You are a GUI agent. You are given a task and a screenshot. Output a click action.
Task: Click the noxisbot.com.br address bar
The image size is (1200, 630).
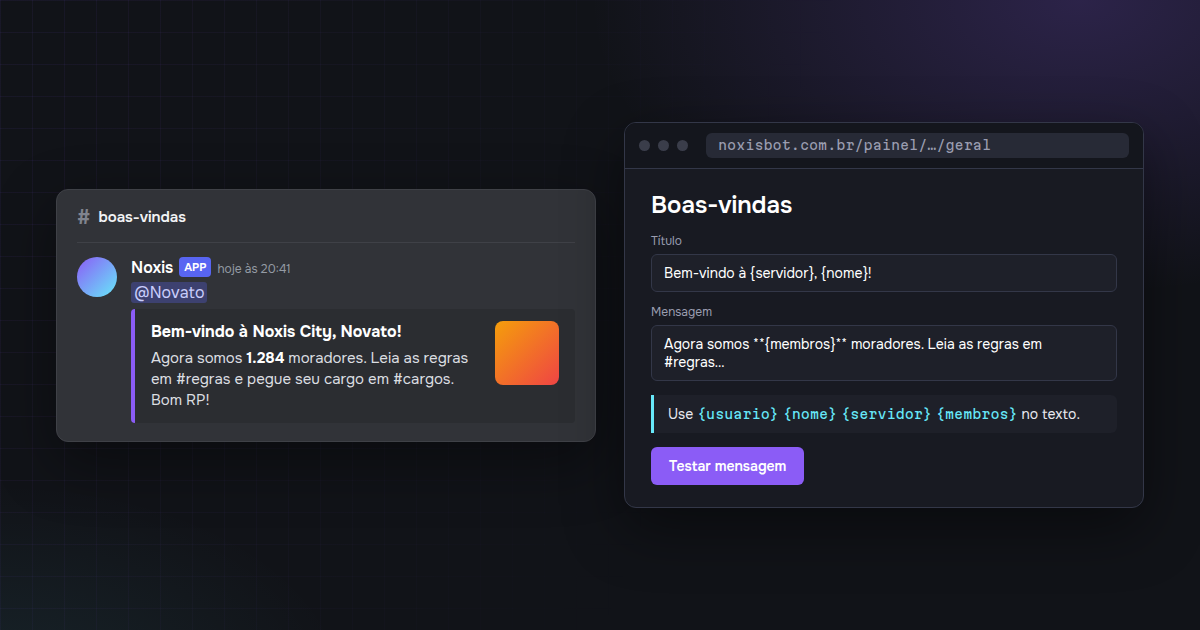tap(917, 145)
